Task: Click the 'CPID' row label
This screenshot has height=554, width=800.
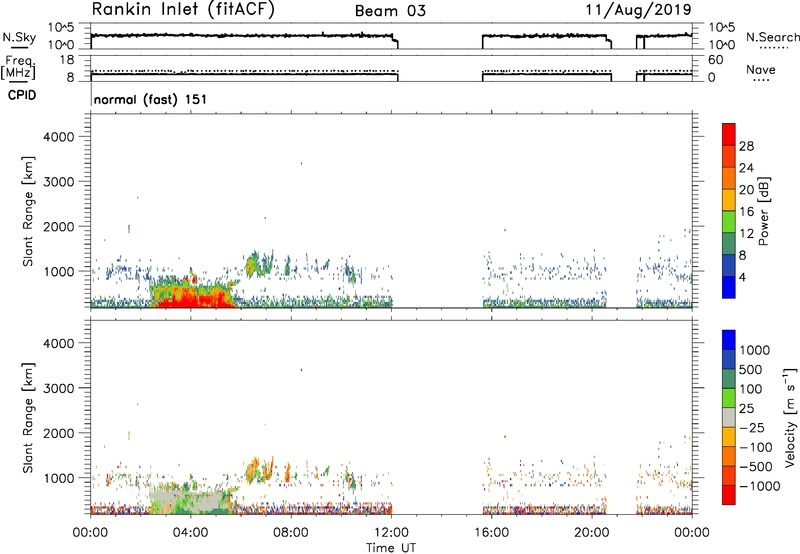Action: pos(22,95)
